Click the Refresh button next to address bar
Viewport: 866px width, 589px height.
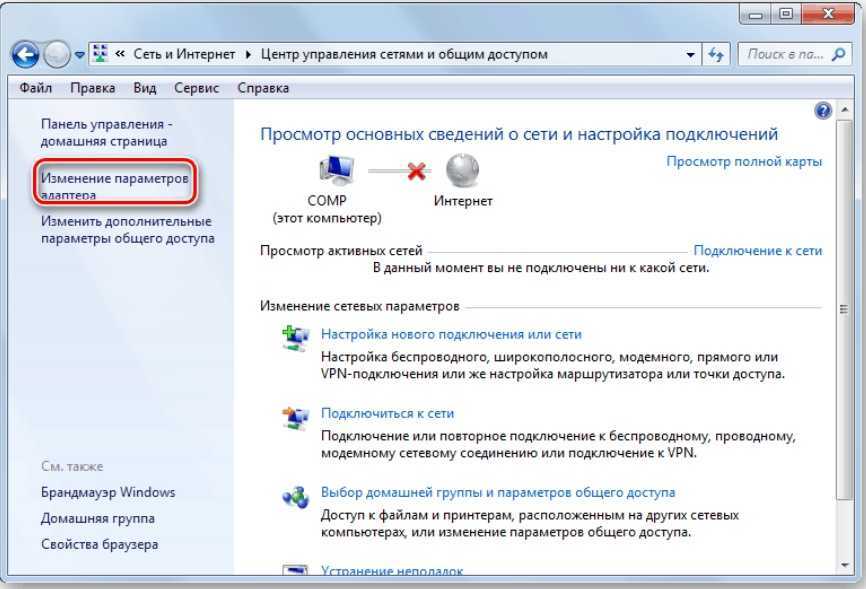(x=716, y=54)
